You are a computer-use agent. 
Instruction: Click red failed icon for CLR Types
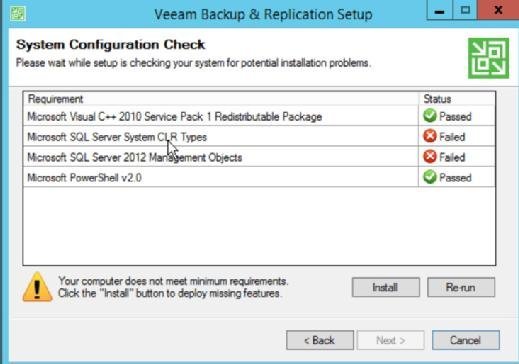pos(430,136)
